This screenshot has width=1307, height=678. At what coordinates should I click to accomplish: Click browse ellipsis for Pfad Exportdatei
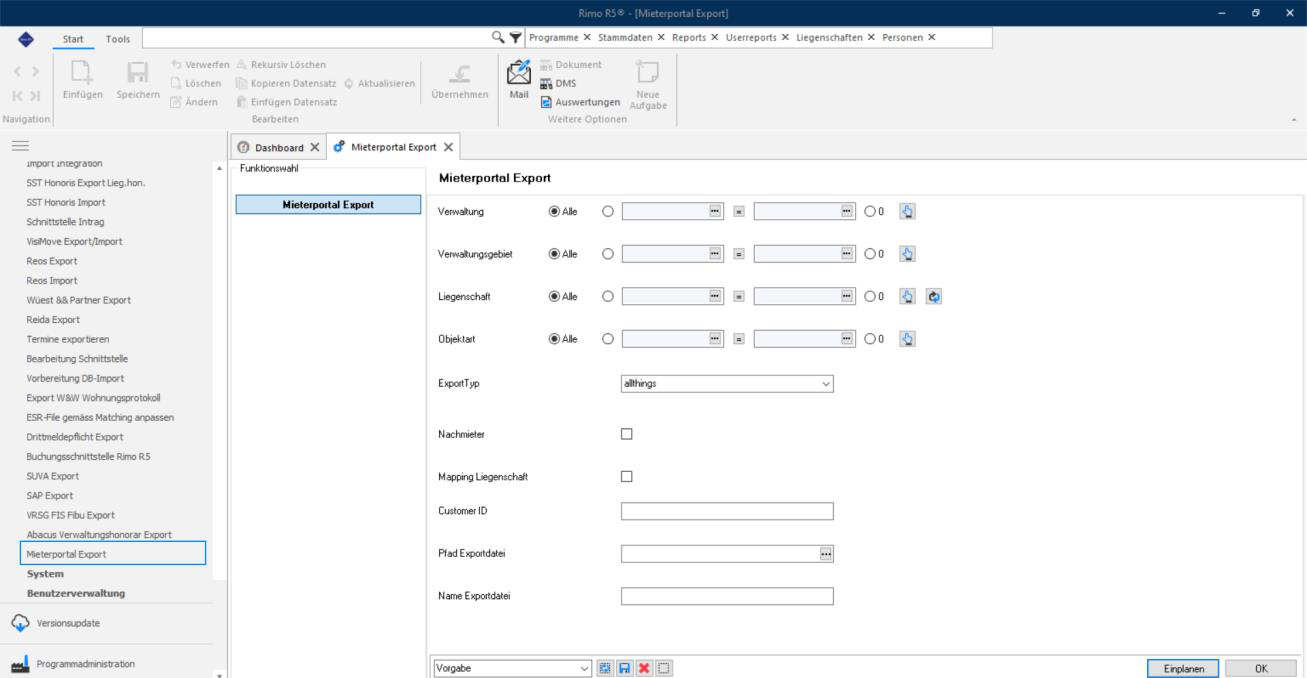click(x=826, y=554)
